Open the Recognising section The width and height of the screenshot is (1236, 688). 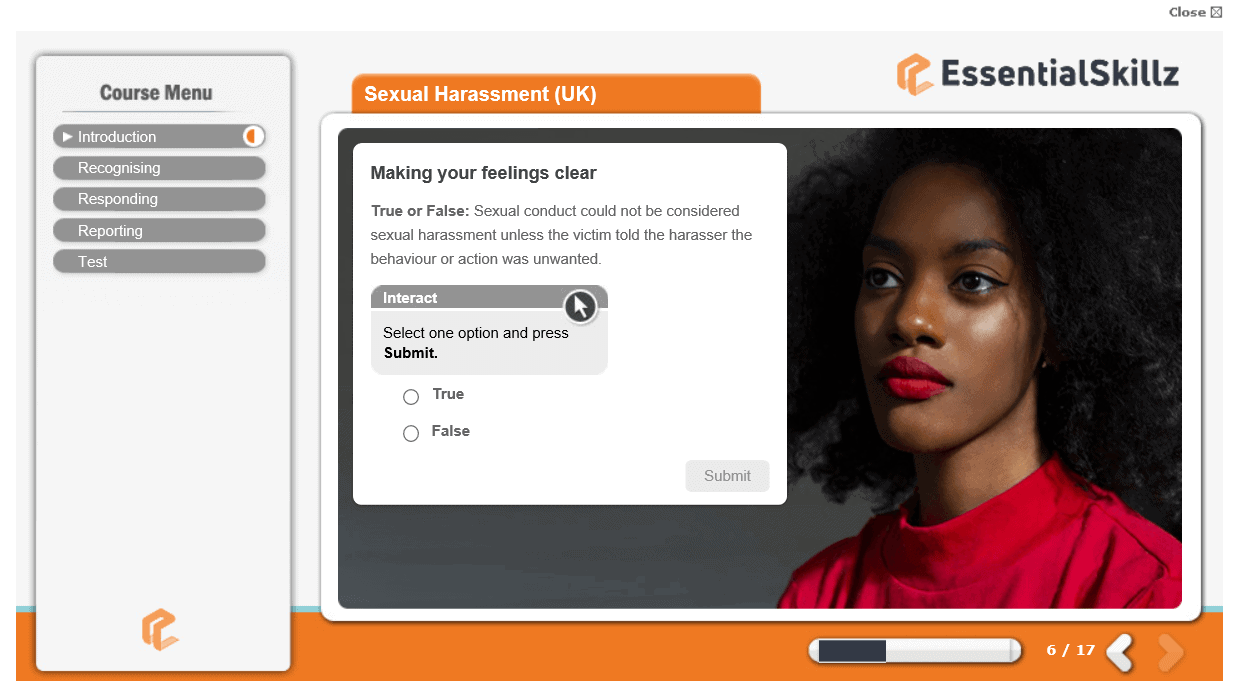[159, 168]
